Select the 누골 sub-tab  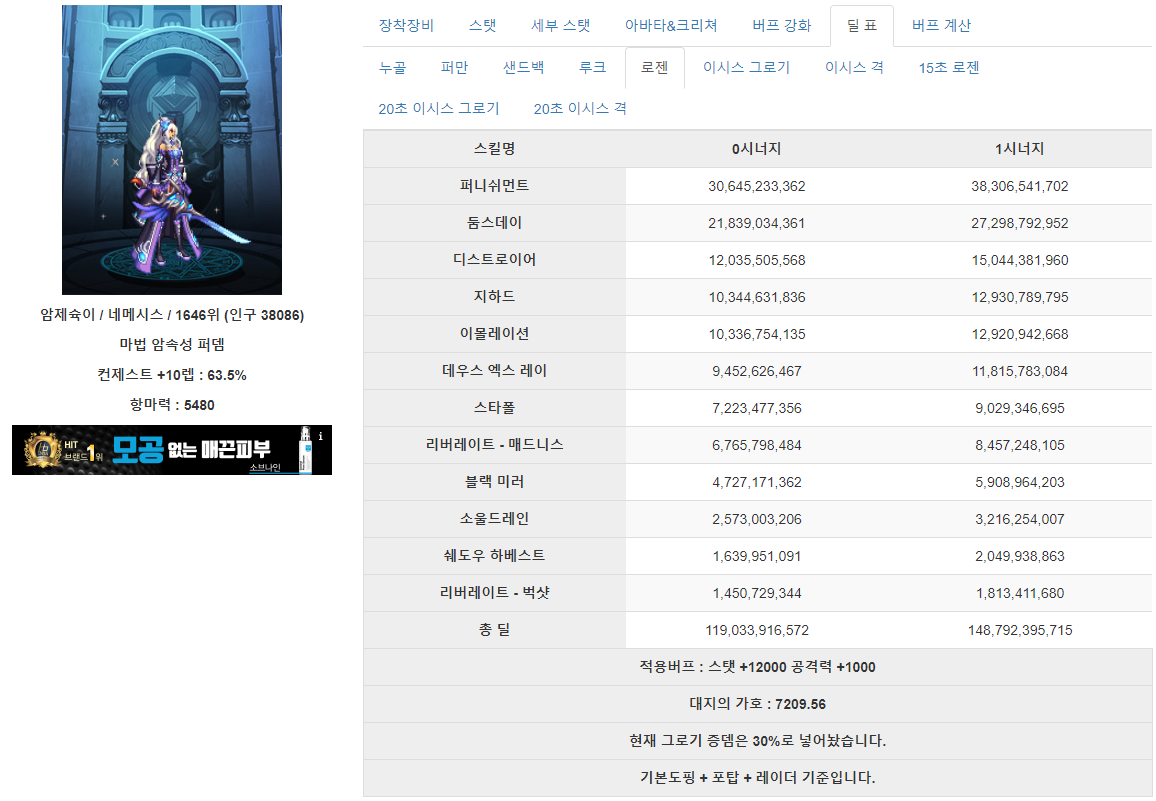[393, 68]
